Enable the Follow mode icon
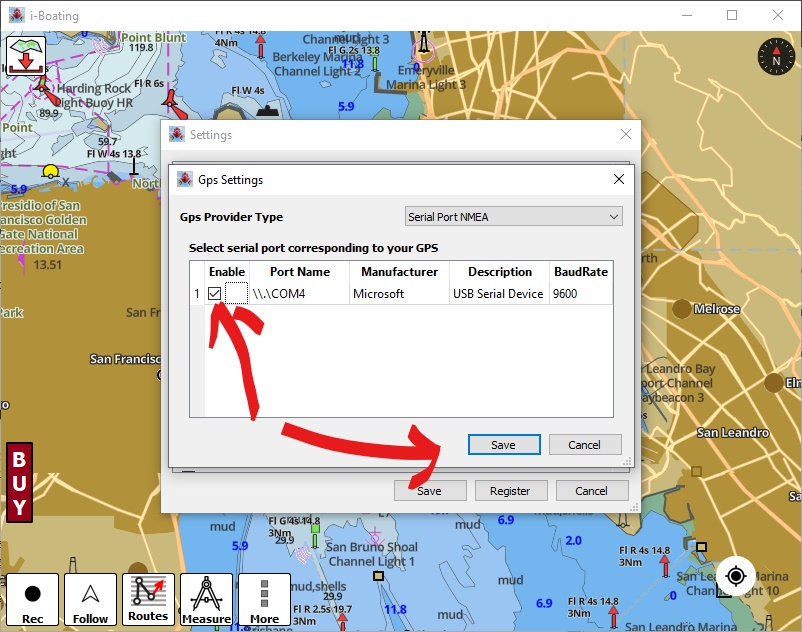 click(90, 598)
